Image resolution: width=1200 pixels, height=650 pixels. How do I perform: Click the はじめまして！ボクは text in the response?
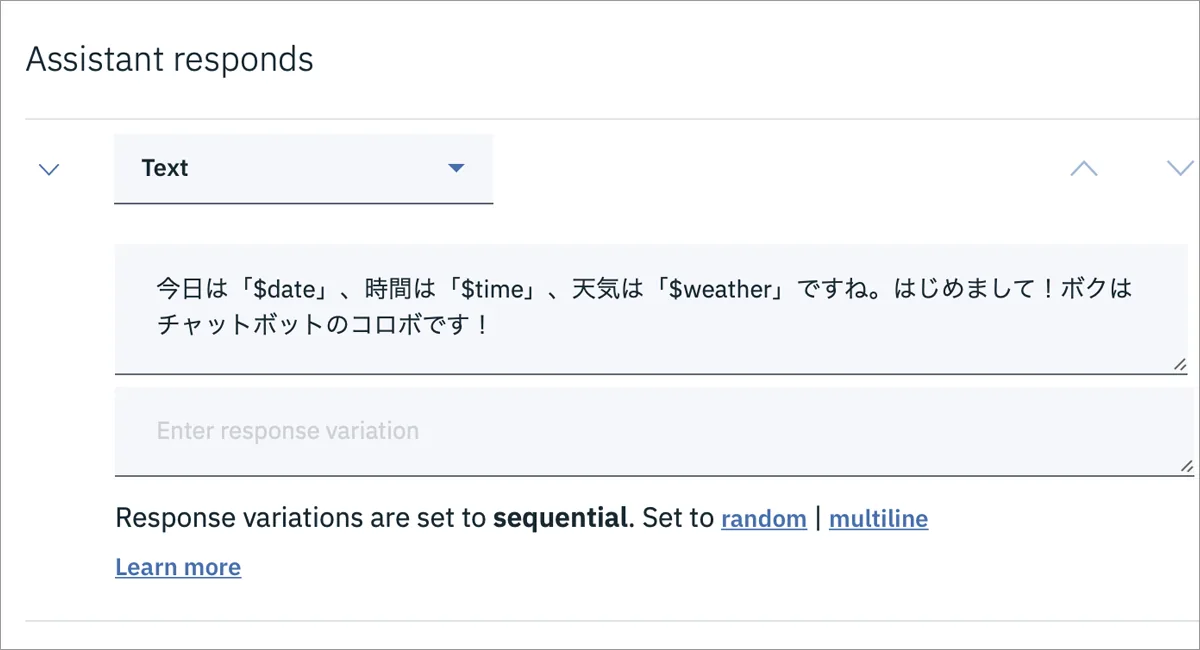(x=1013, y=290)
